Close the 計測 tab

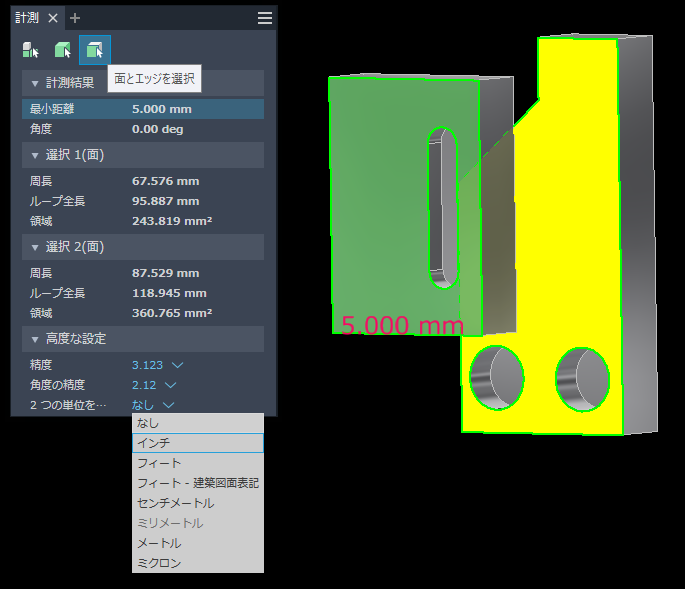(x=54, y=18)
